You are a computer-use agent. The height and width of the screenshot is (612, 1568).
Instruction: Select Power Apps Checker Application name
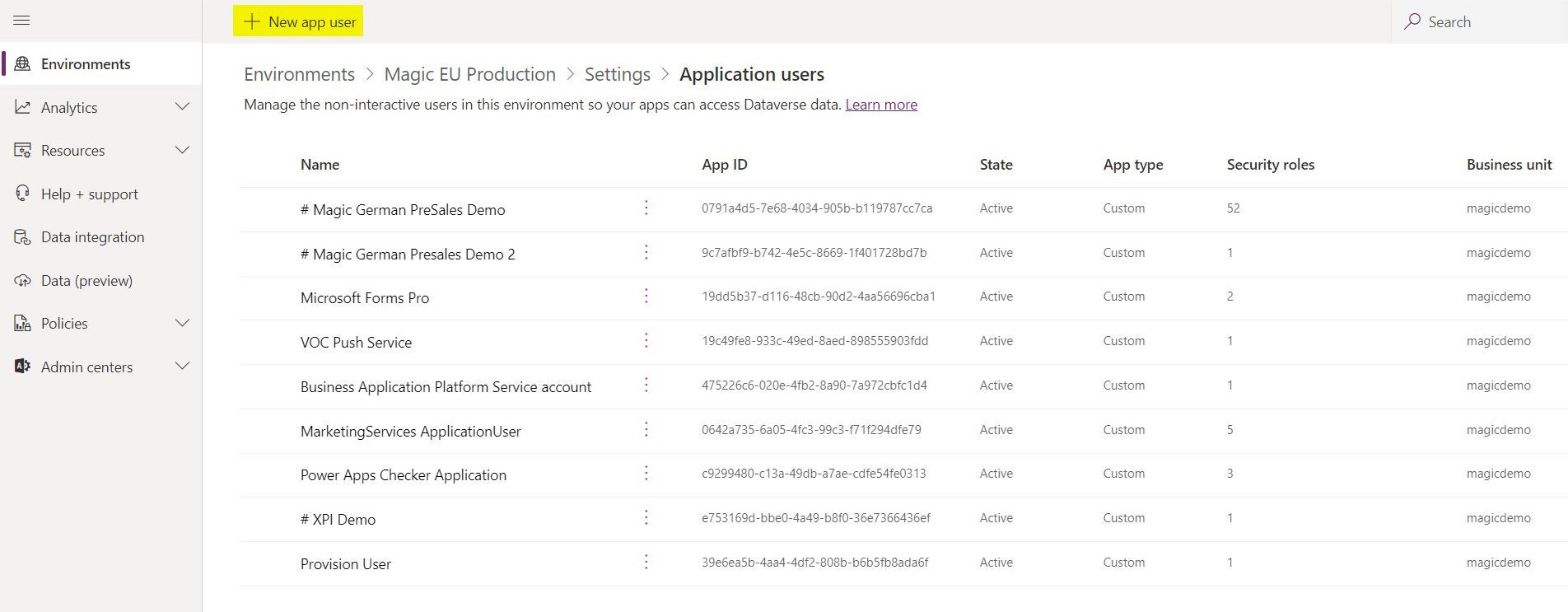pos(404,474)
